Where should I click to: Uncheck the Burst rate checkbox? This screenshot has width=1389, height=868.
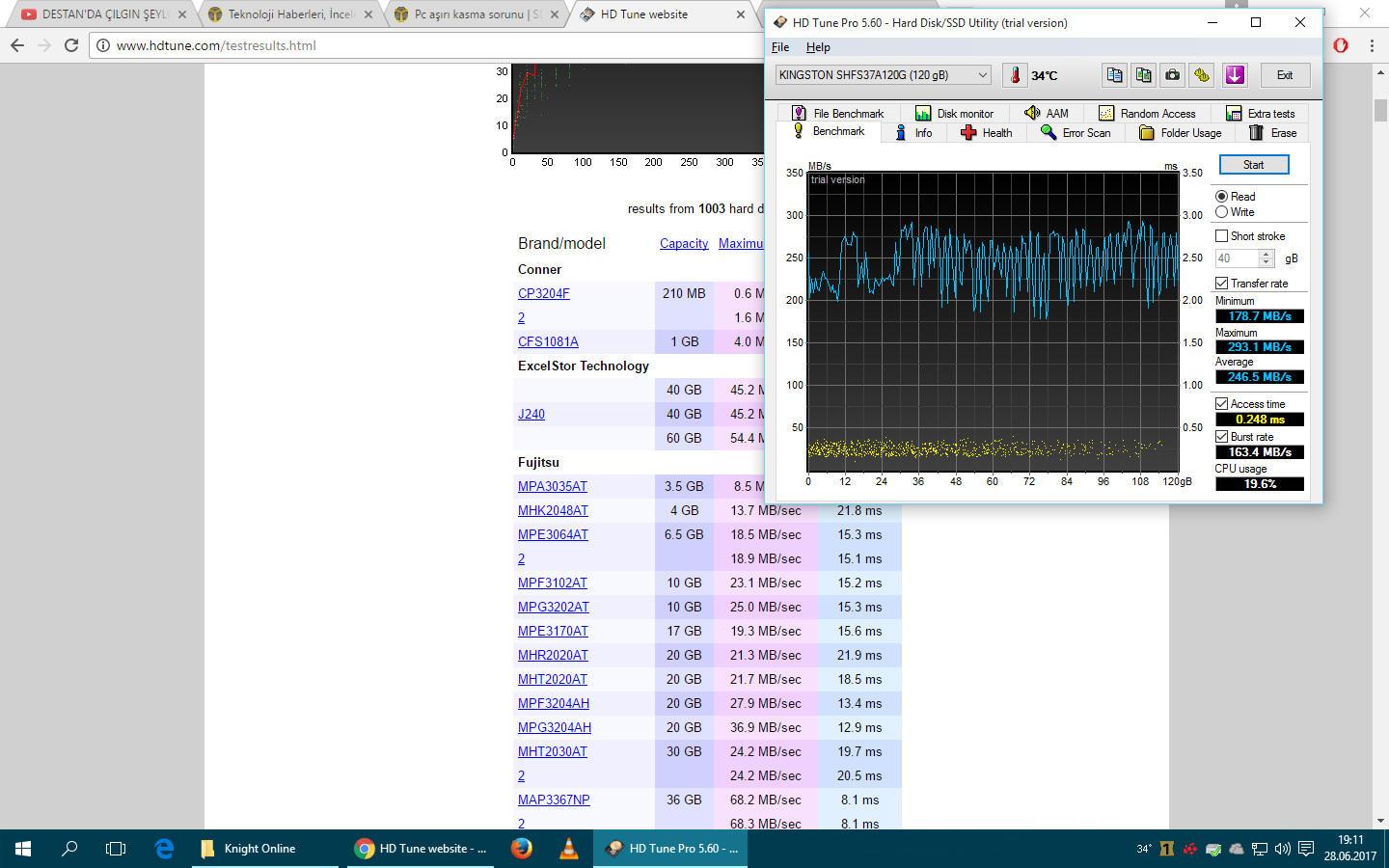(x=1222, y=437)
